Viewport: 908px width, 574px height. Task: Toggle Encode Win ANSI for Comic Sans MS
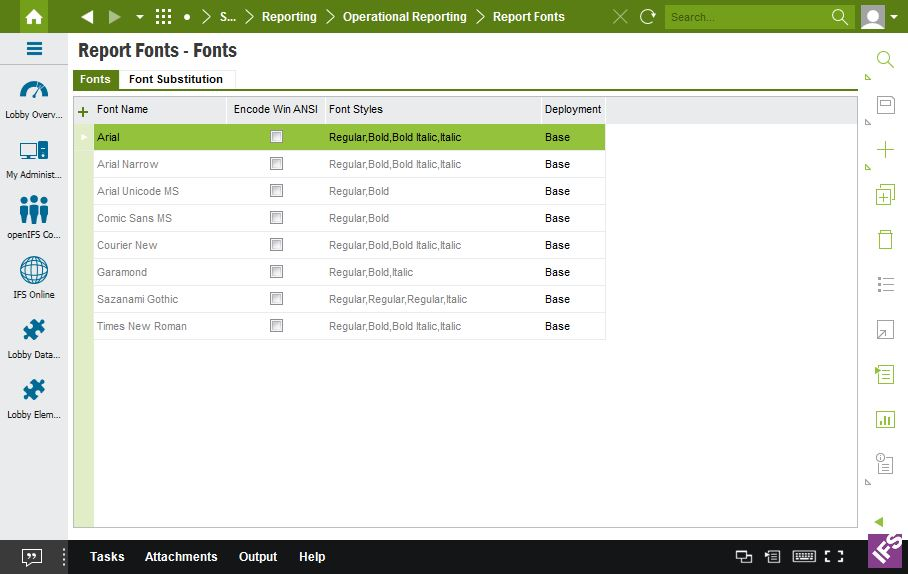tap(276, 218)
